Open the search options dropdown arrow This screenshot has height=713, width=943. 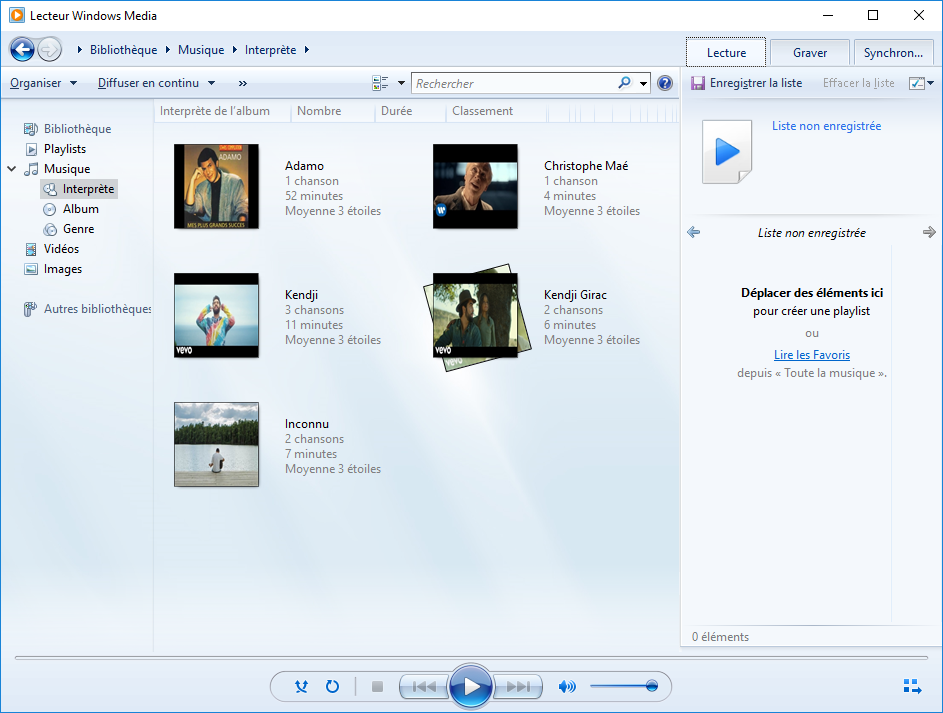pos(644,83)
